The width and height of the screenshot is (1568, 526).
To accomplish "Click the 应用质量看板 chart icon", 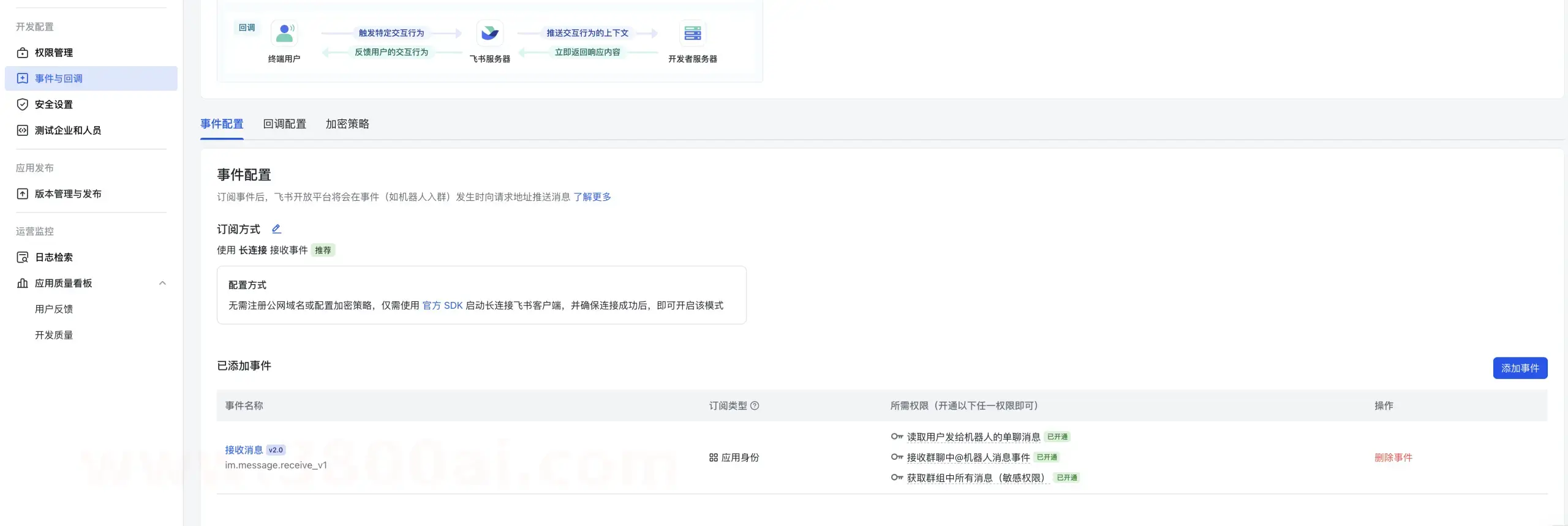I will click(23, 284).
